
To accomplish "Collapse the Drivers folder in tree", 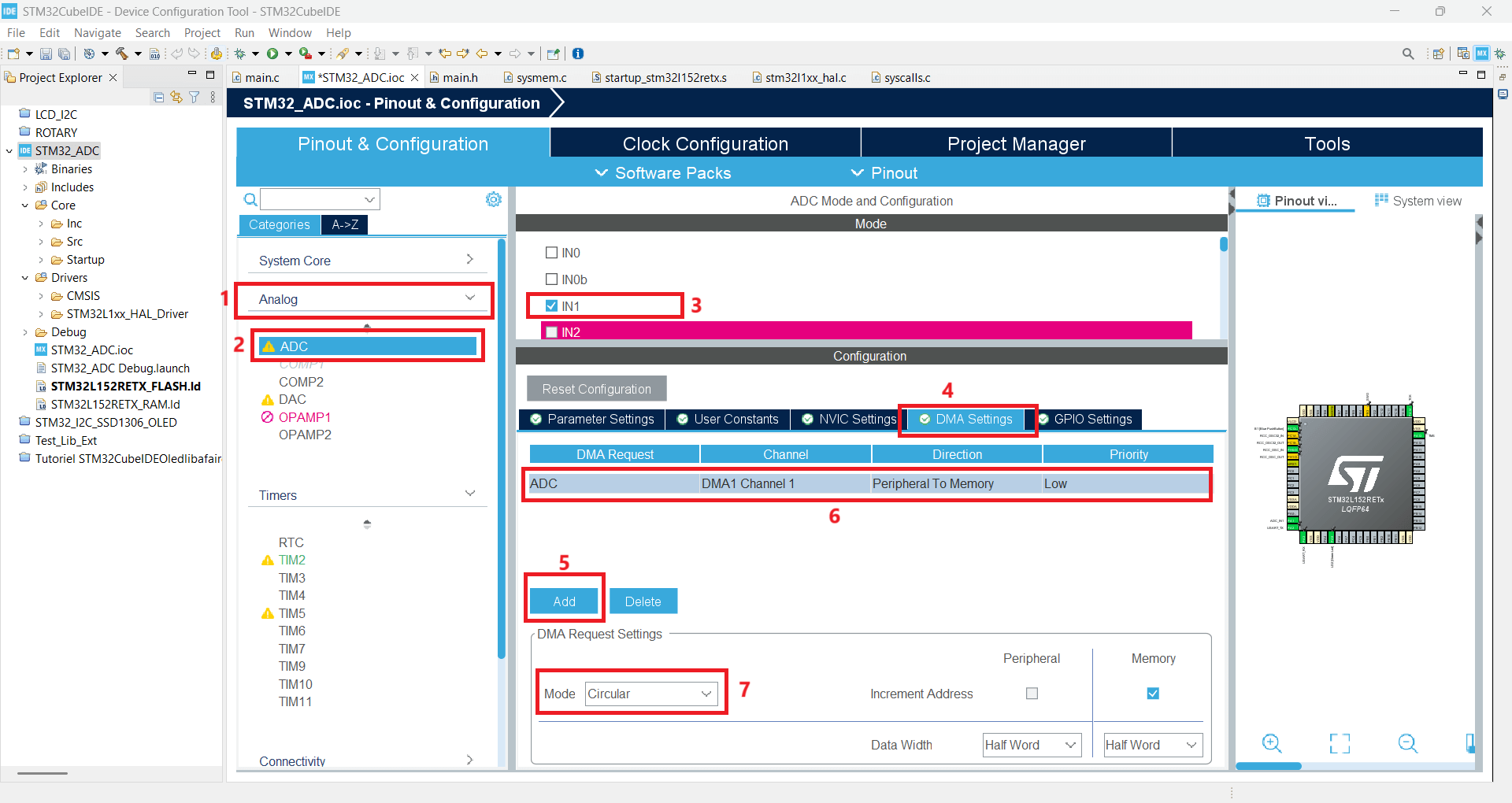I will [25, 278].
